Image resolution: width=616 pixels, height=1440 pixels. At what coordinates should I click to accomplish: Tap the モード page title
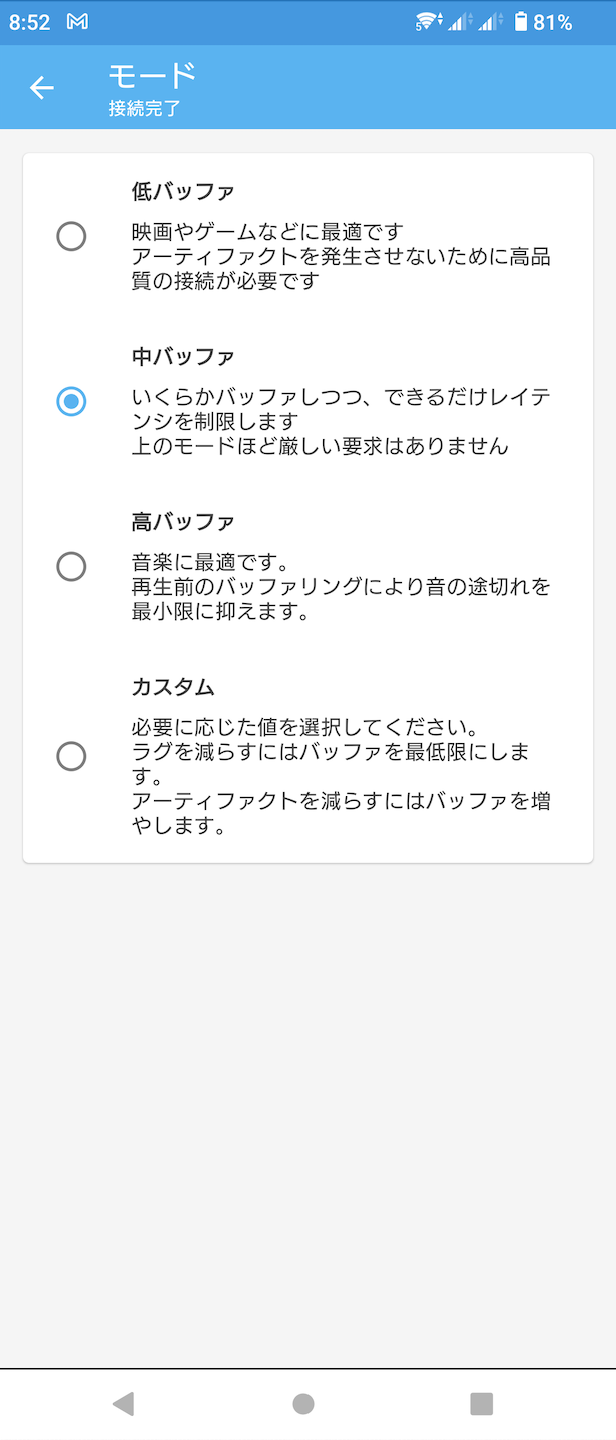(x=152, y=75)
